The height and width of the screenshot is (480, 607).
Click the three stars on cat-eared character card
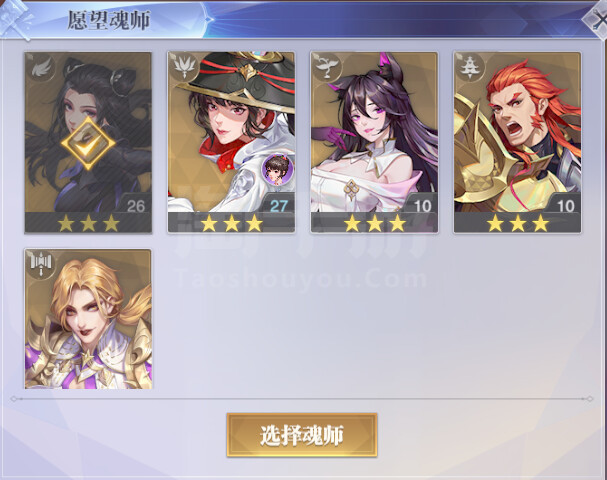374,223
